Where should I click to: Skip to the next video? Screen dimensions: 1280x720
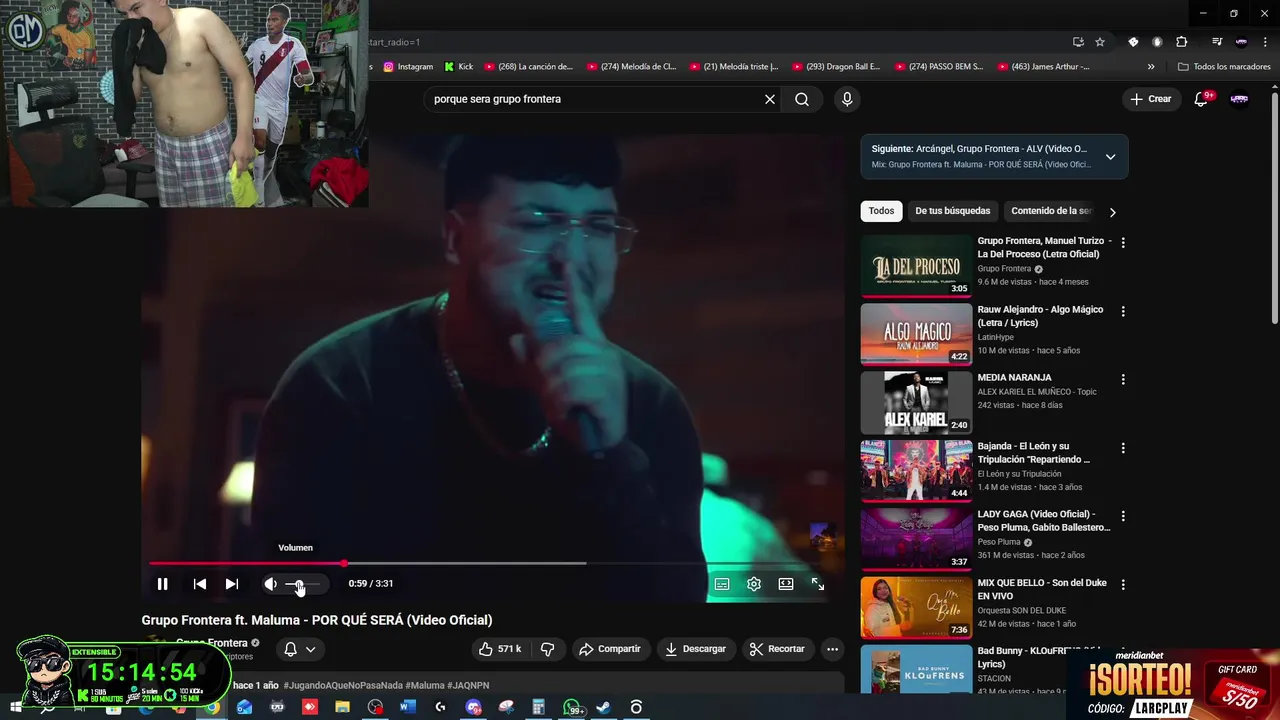click(232, 584)
